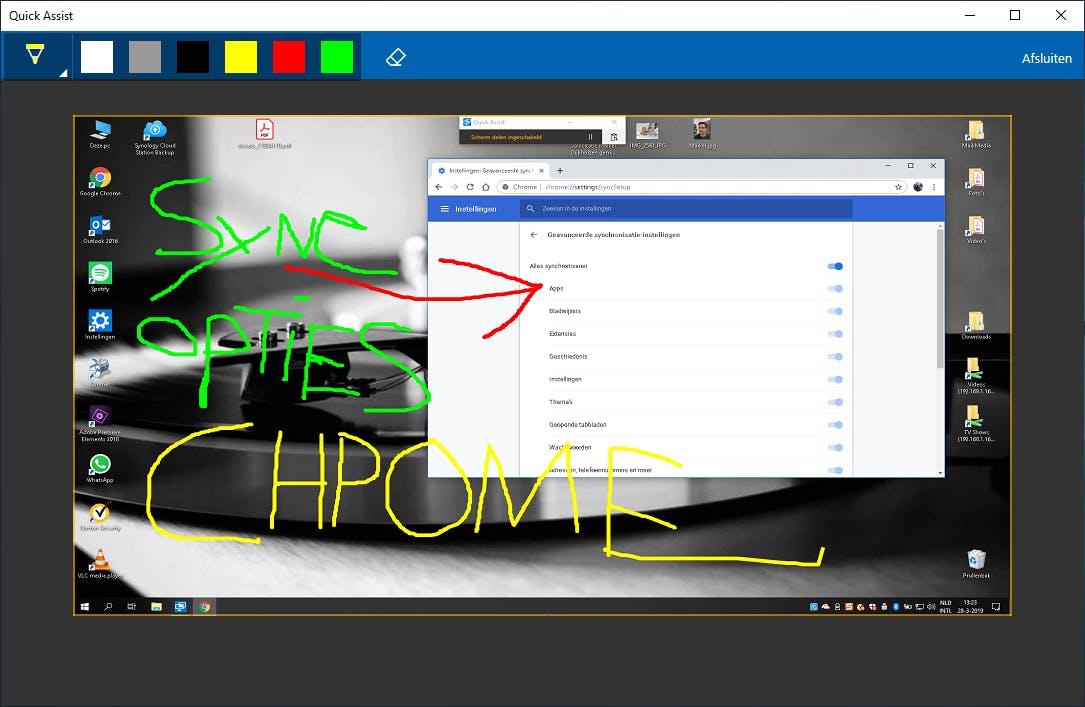1085x707 pixels.
Task: Open File Explorer from taskbar
Action: pos(156,607)
